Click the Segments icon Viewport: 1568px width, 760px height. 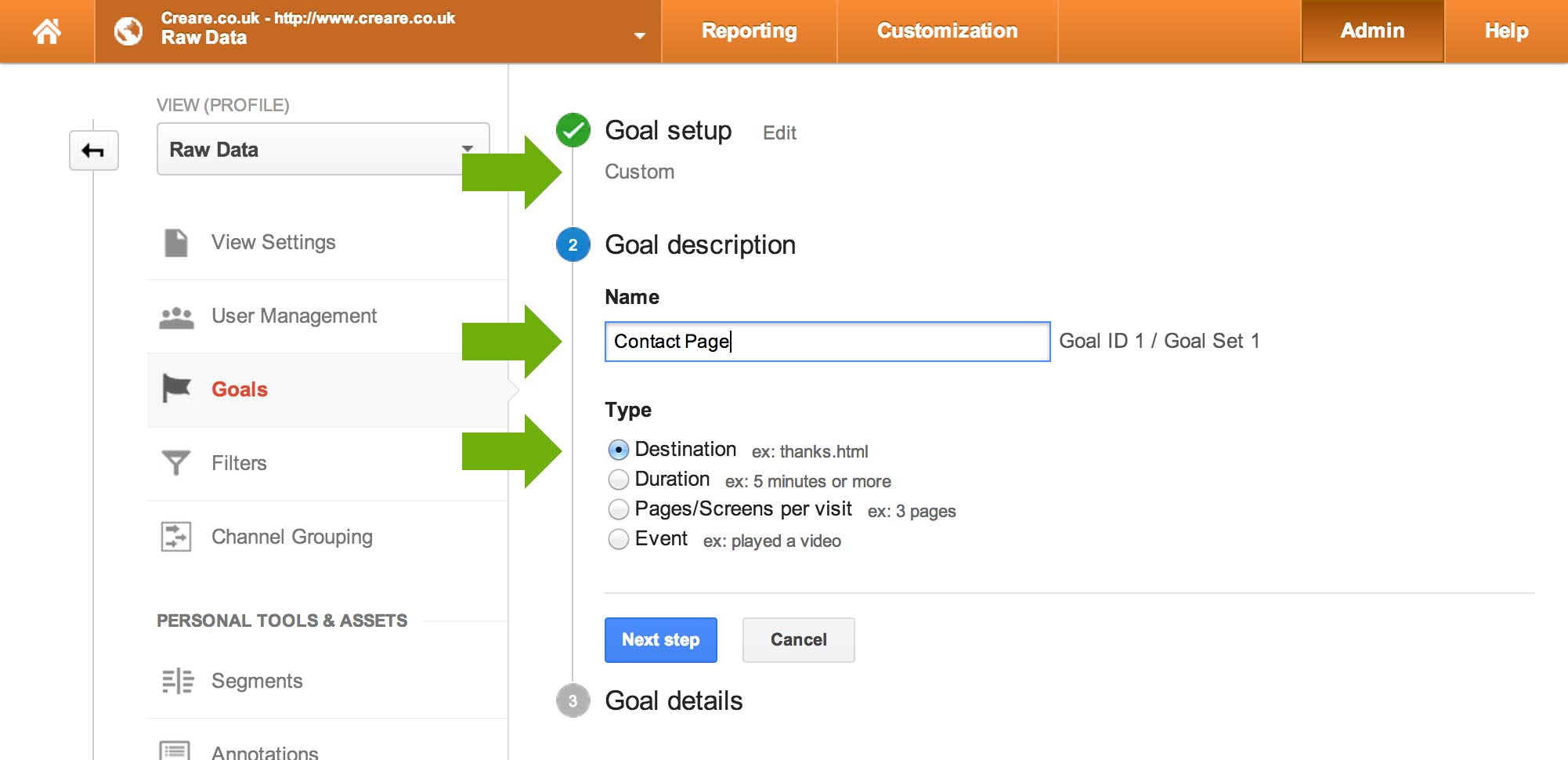click(x=177, y=681)
